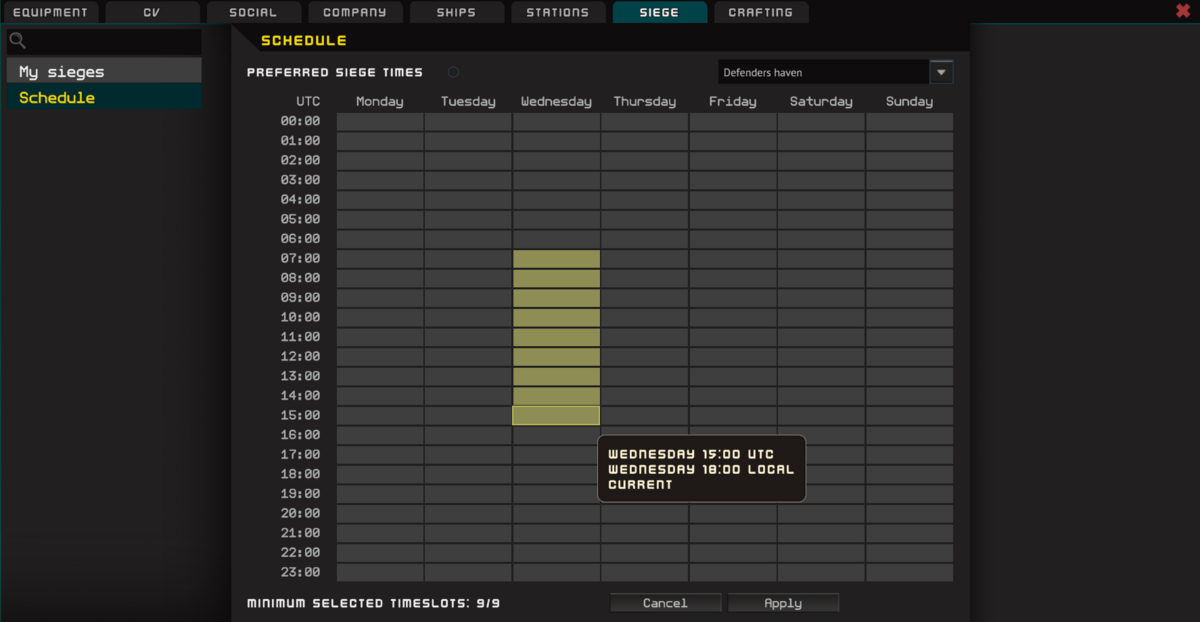Click the red X close icon
Screen dimensions: 1200x622
1183,11
